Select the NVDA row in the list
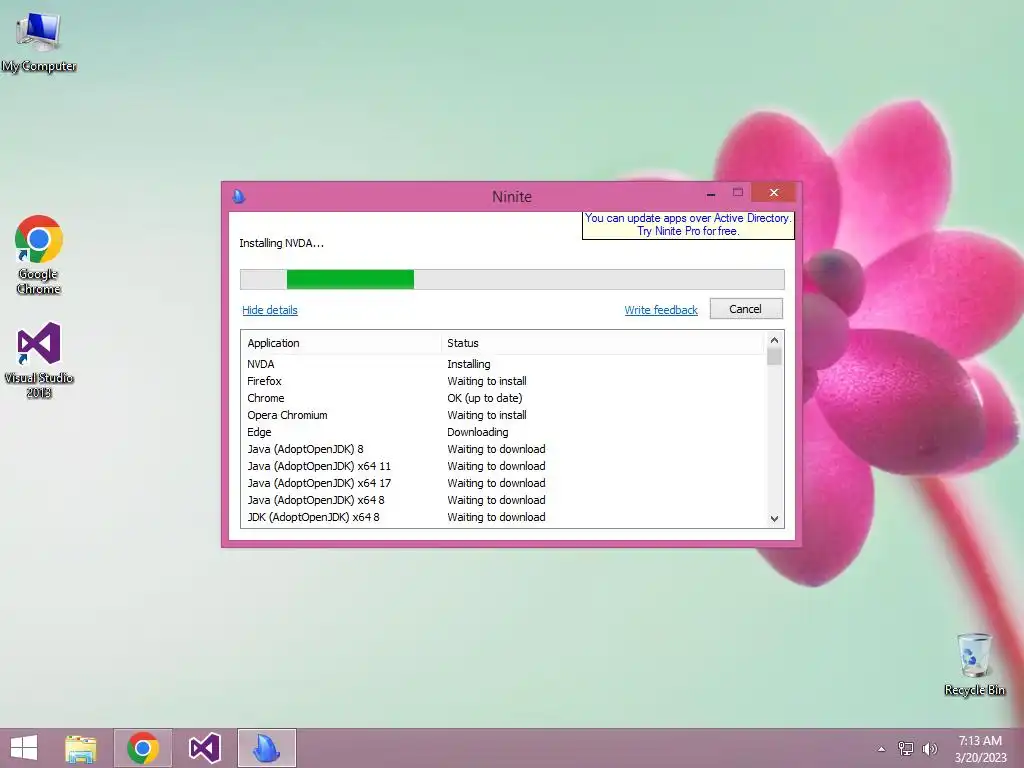 (503, 364)
